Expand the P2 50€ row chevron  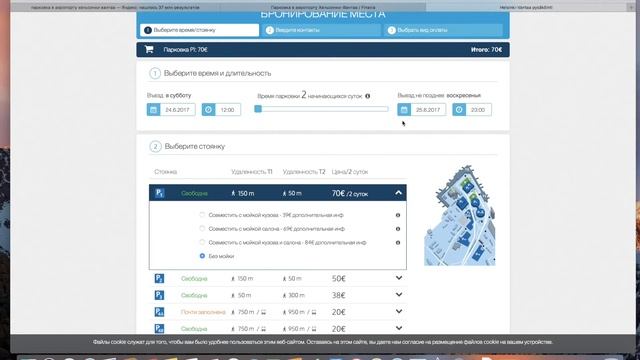pyautogui.click(x=399, y=278)
